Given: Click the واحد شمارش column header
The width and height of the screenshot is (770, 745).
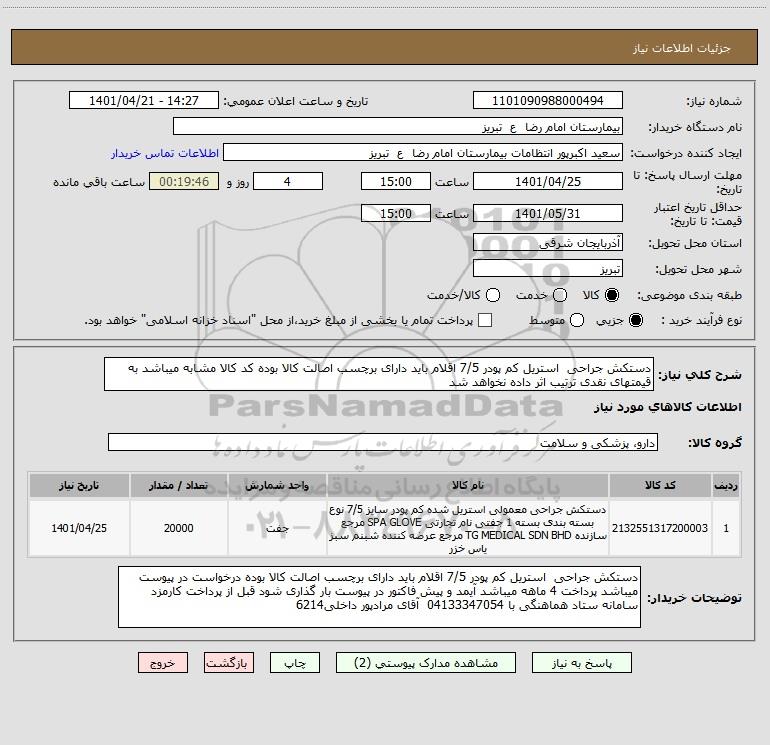Looking at the screenshot, I should 277,485.
